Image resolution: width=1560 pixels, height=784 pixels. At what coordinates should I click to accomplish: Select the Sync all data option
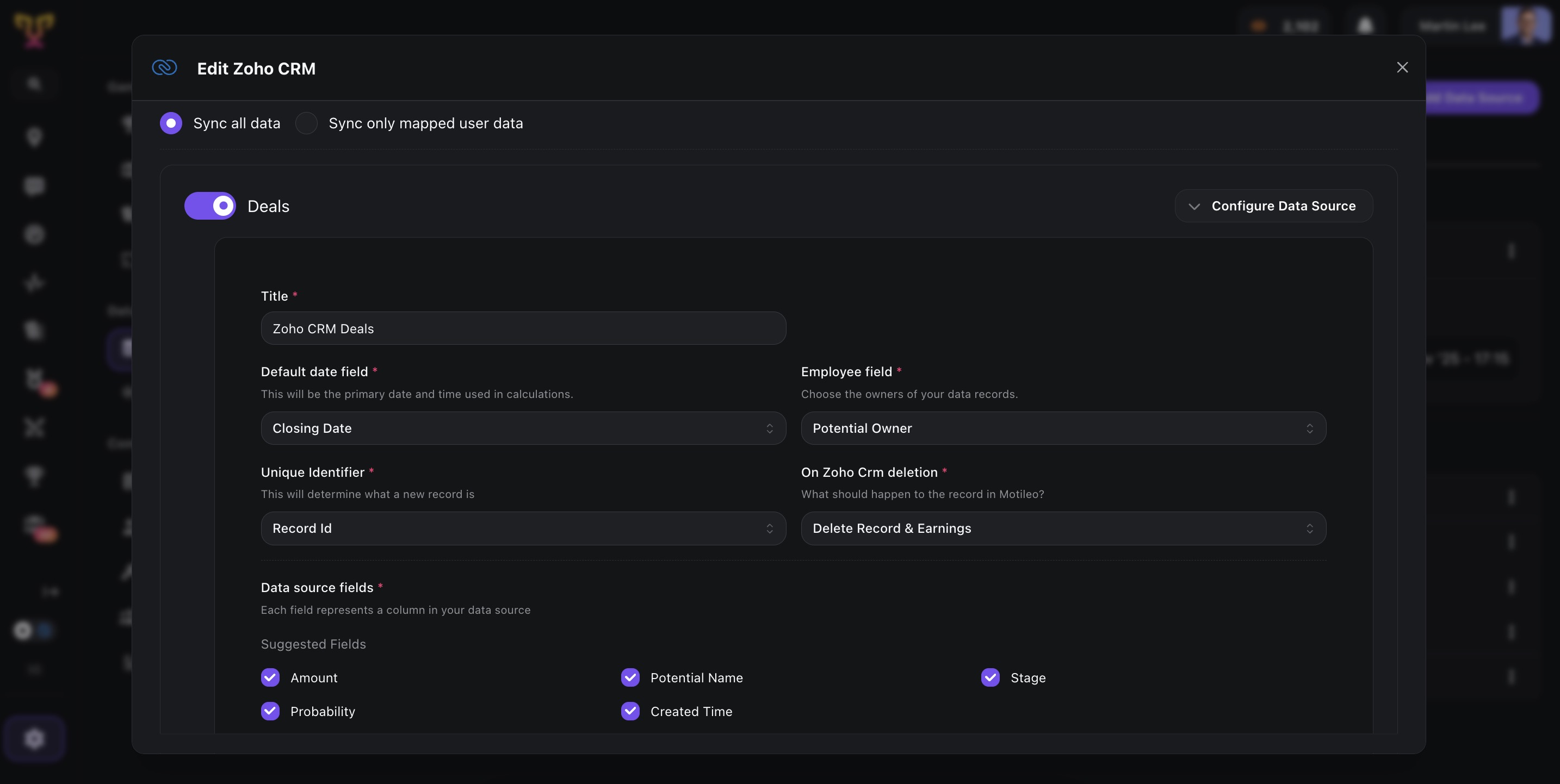171,123
